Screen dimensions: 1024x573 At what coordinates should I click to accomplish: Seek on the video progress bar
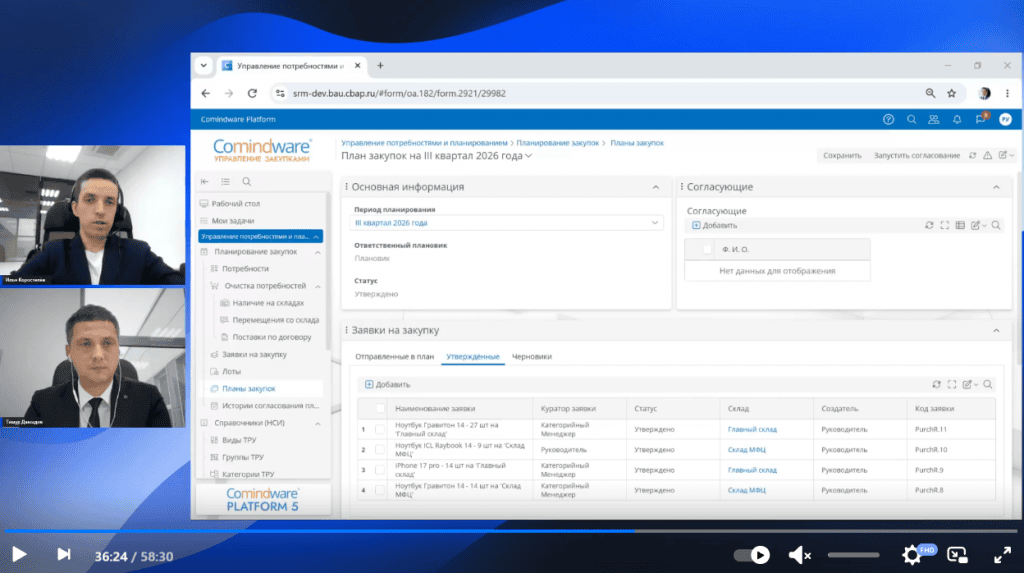coord(512,531)
